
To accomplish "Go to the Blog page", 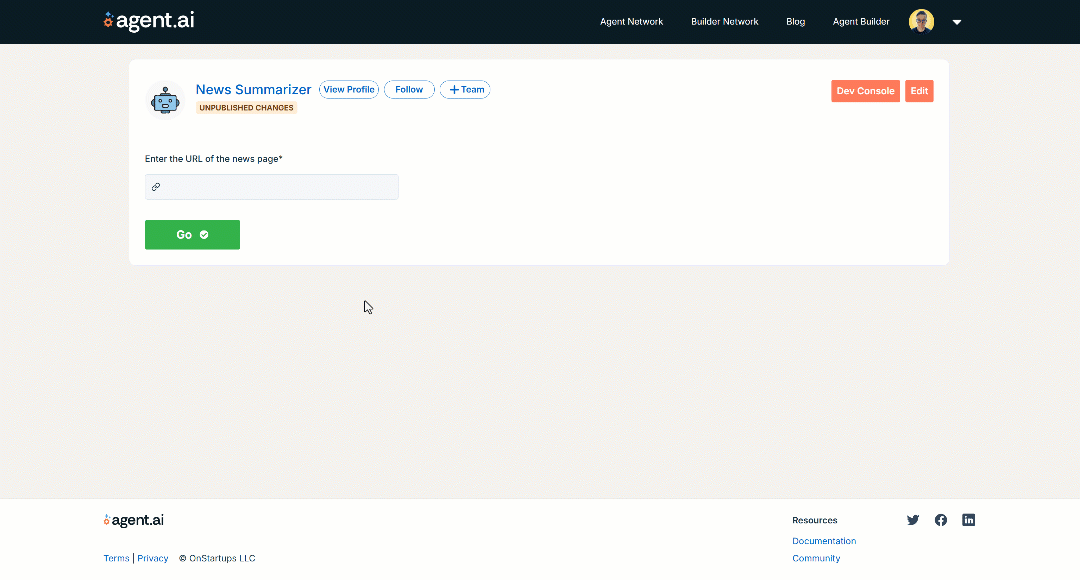I will (795, 22).
